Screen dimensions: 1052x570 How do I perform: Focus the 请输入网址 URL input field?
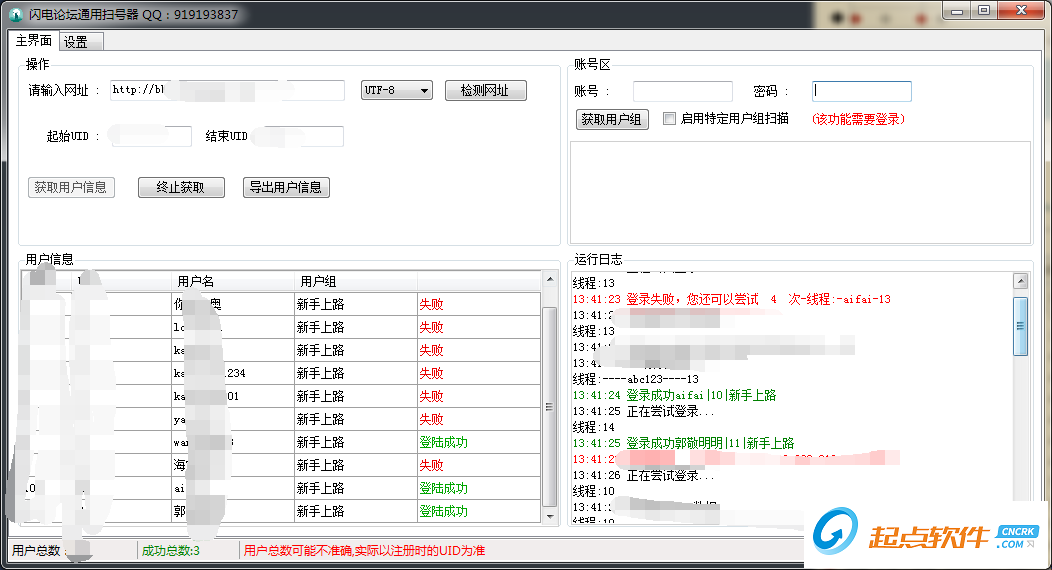pyautogui.click(x=227, y=91)
